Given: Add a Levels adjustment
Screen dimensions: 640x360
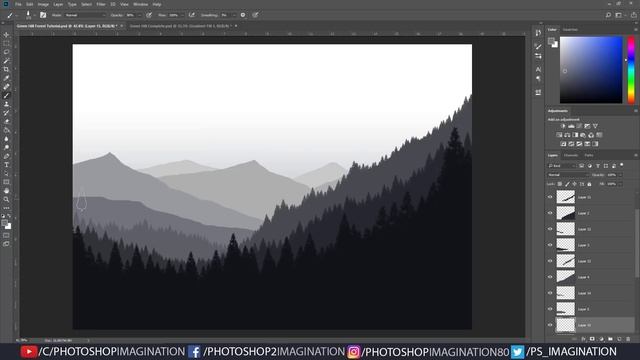Looking at the screenshot, I should pos(571,126).
